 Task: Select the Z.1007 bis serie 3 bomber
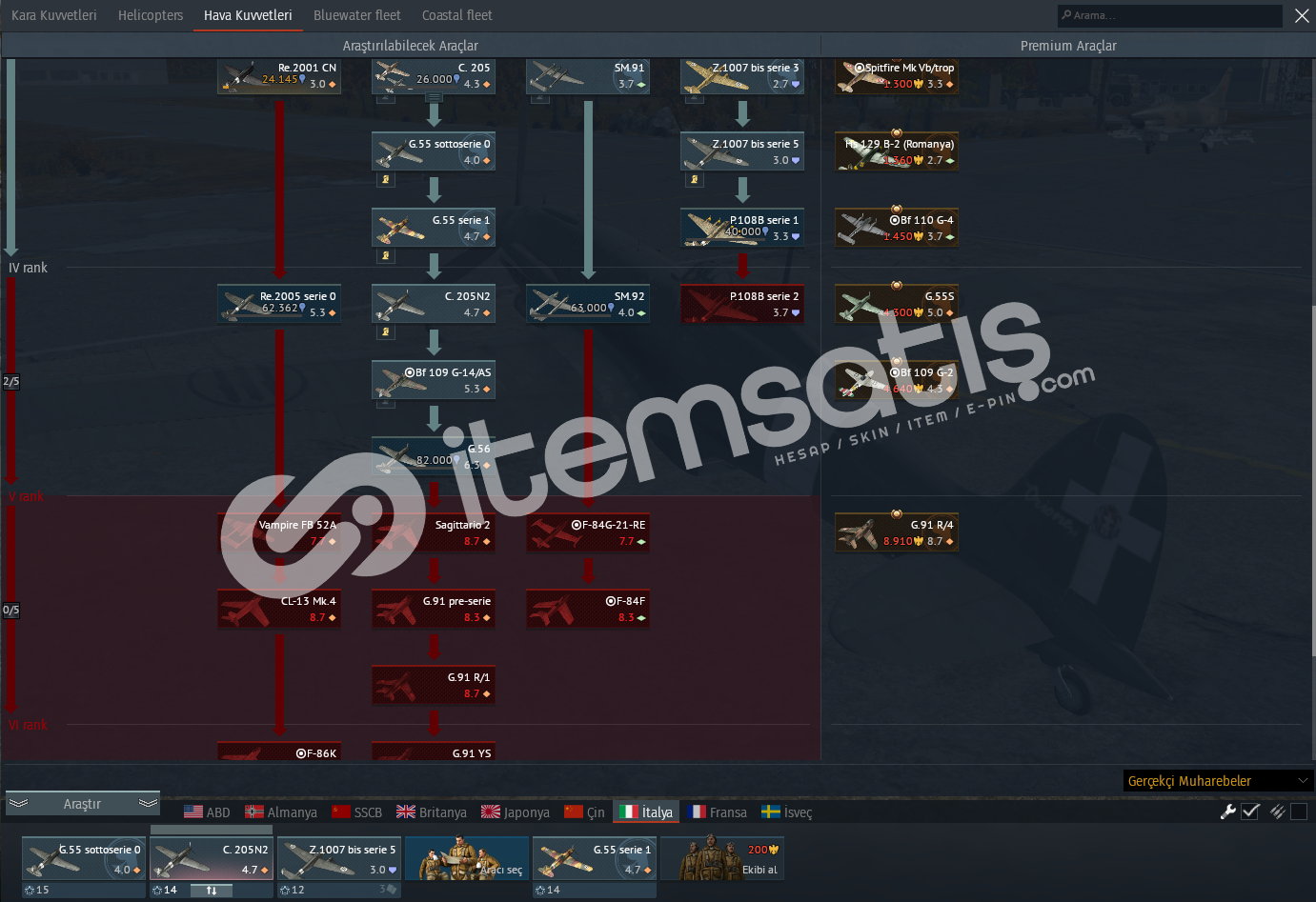tap(742, 76)
